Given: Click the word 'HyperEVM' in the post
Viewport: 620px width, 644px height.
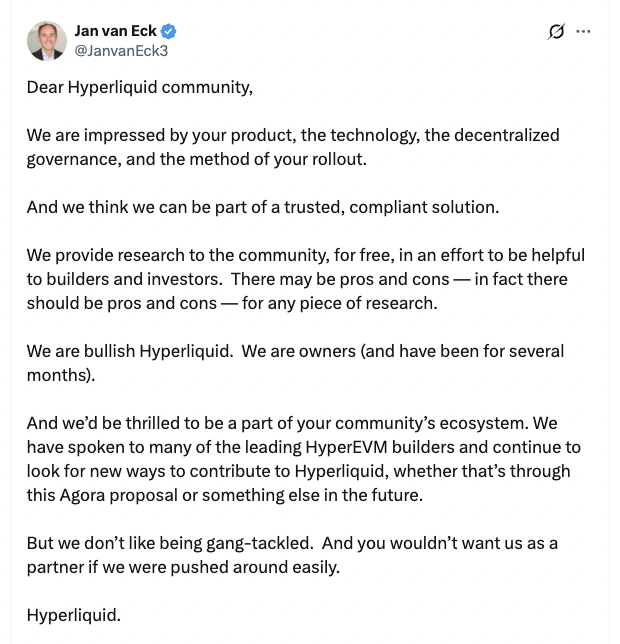Looking at the screenshot, I should pyautogui.click(x=347, y=447).
